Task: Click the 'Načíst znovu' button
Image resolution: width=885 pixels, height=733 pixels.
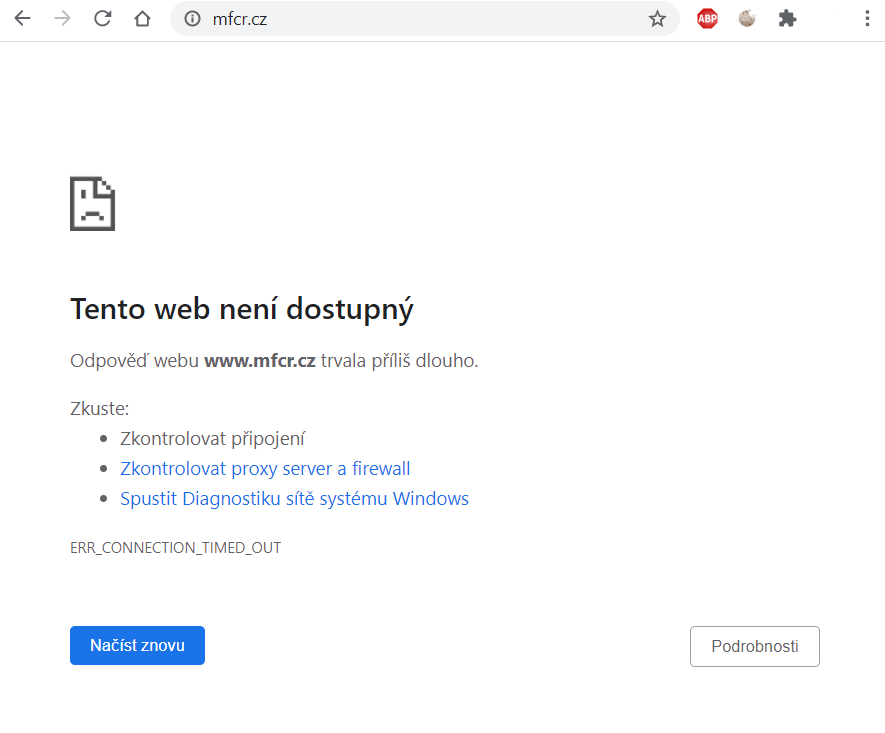Action: point(137,645)
